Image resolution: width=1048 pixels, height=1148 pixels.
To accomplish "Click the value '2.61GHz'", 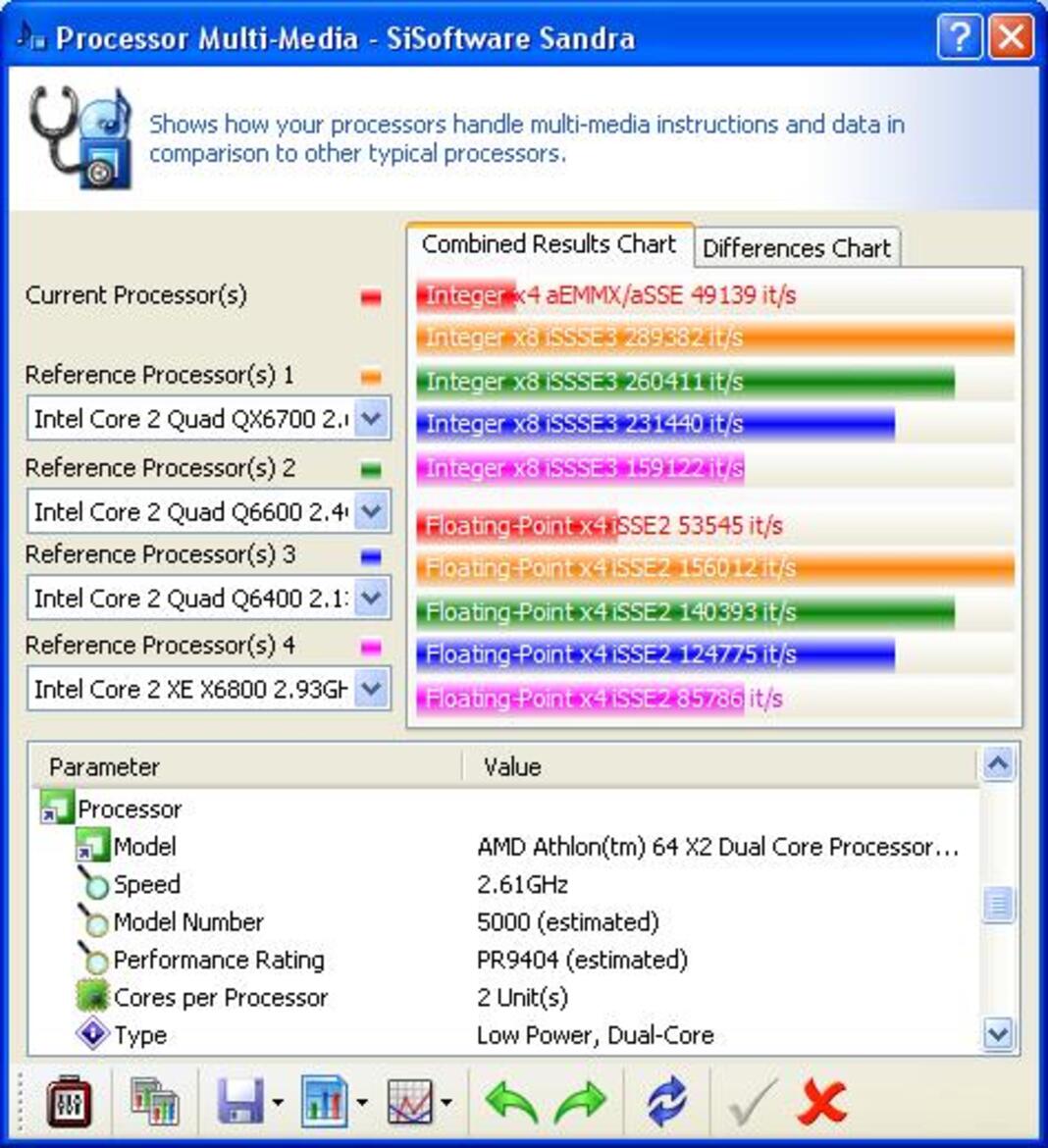I will pyautogui.click(x=522, y=885).
